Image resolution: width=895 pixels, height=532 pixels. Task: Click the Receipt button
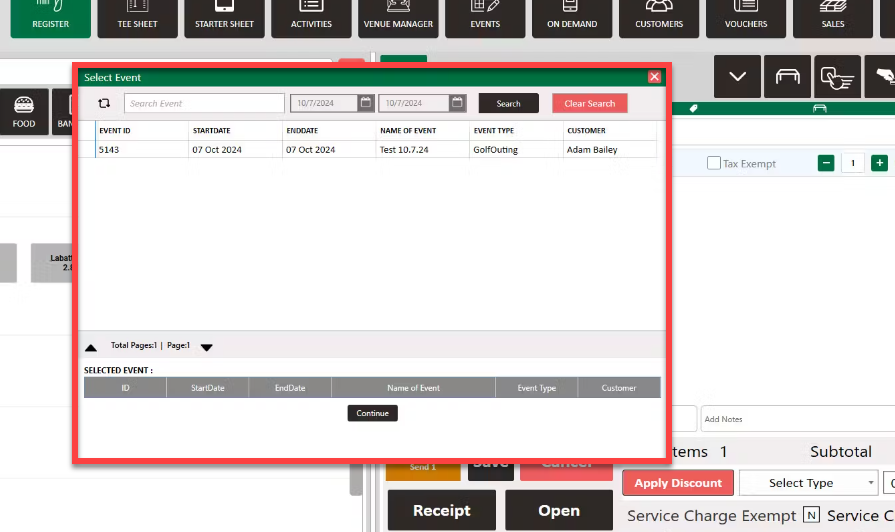click(x=442, y=510)
